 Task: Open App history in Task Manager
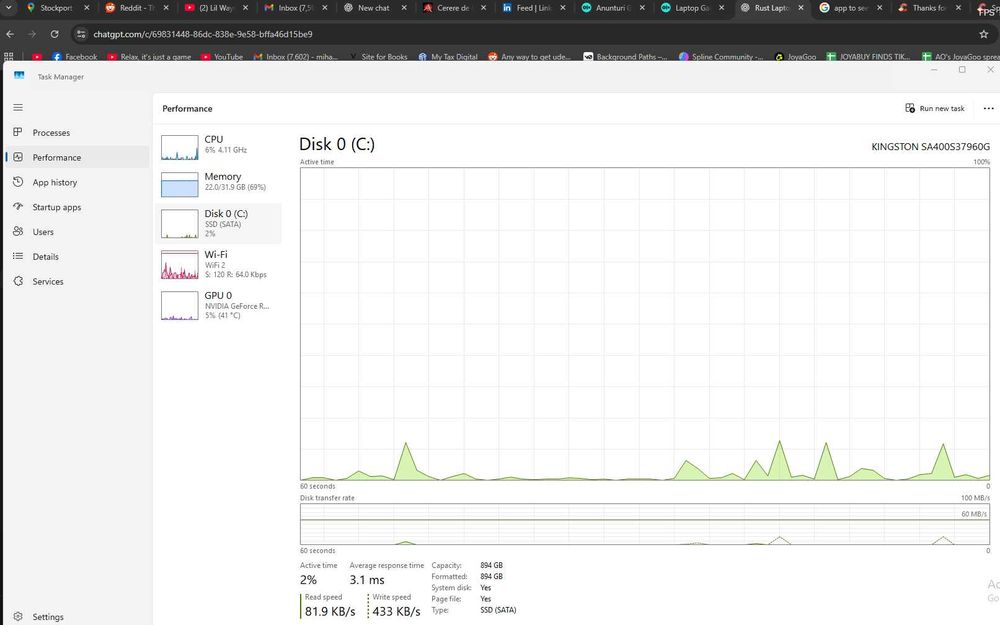77,182
